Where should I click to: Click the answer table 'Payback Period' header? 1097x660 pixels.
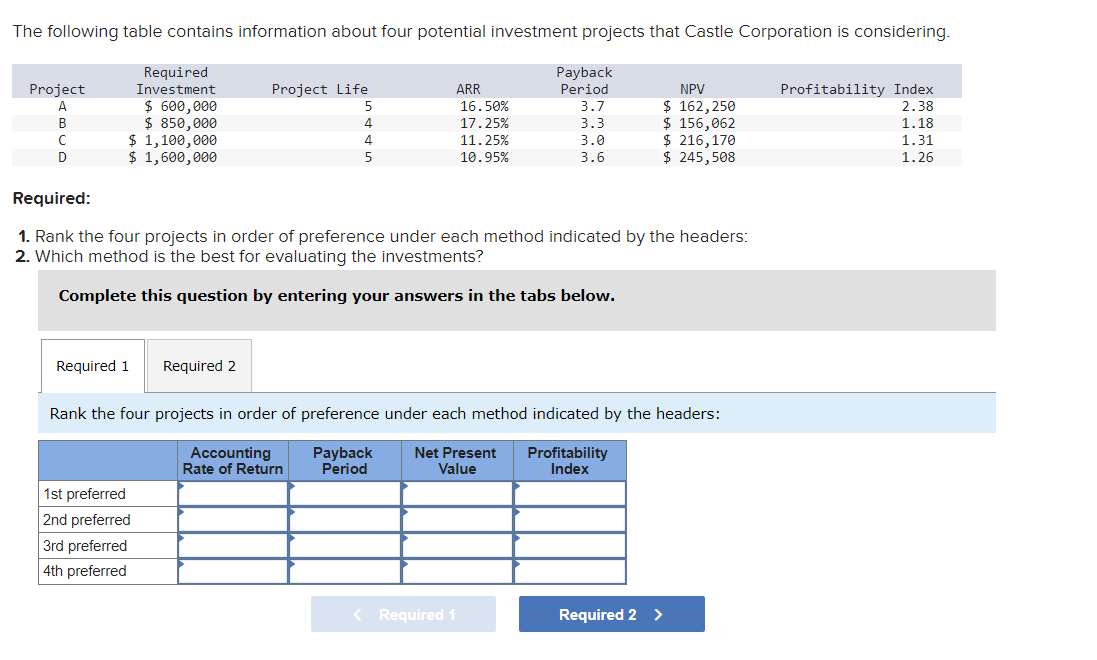coord(344,461)
